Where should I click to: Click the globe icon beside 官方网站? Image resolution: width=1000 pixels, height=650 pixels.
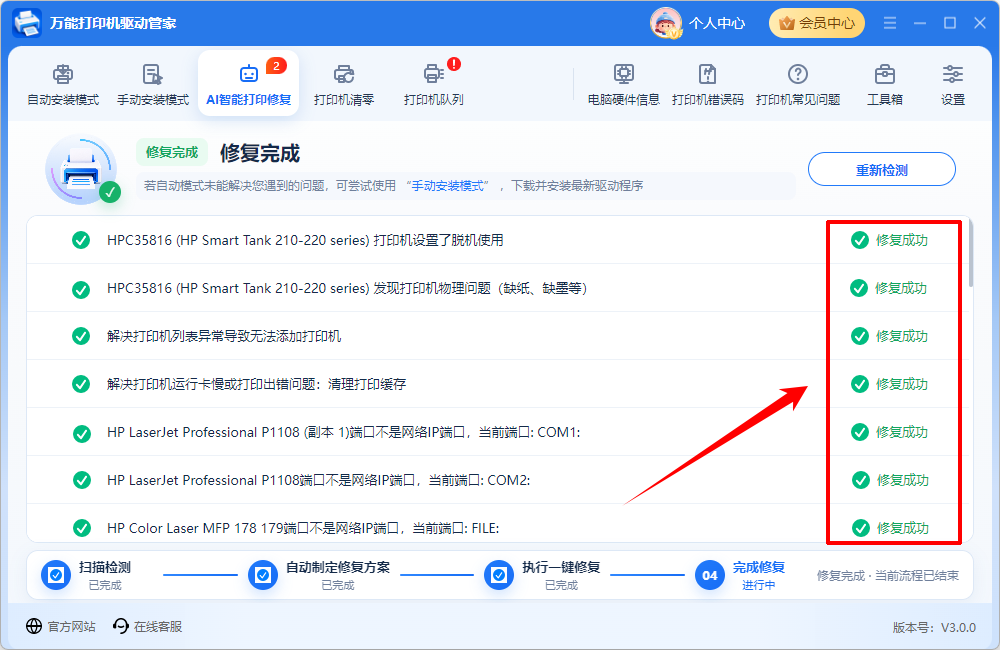[34, 626]
